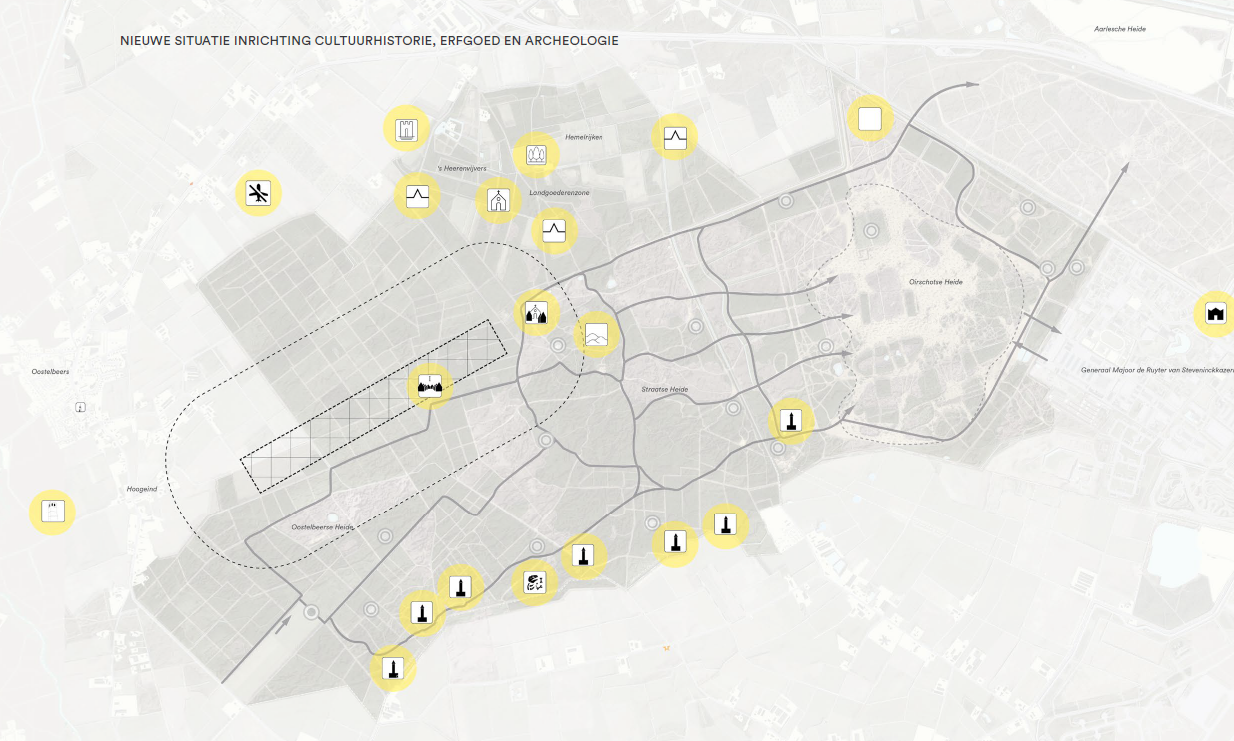
Task: Select the fort icon near the Kazerne label
Action: (x=1216, y=314)
